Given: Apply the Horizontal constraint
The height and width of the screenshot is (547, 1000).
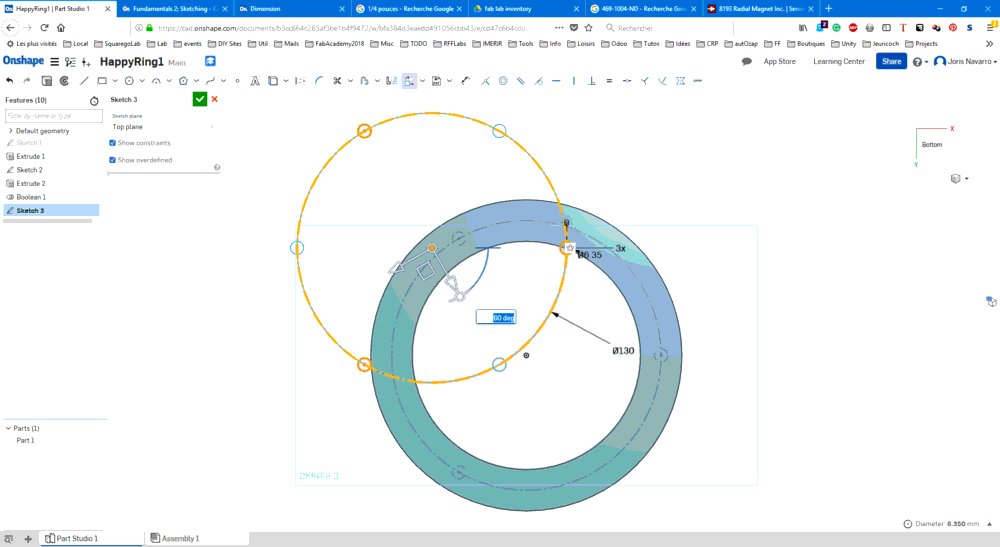Looking at the screenshot, I should [556, 81].
